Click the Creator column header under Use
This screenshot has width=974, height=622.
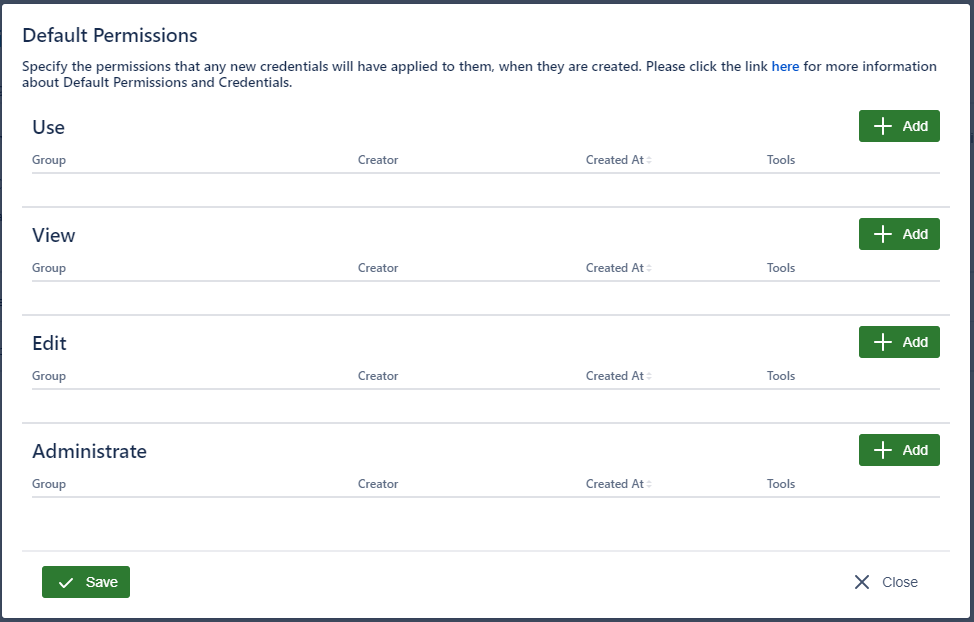[x=378, y=160]
